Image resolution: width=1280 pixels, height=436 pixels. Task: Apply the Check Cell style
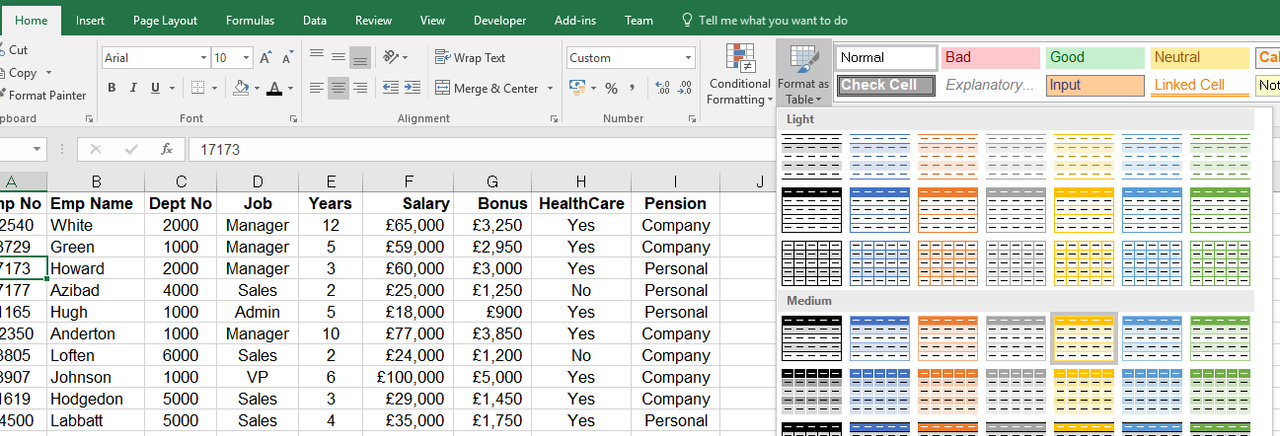click(886, 85)
